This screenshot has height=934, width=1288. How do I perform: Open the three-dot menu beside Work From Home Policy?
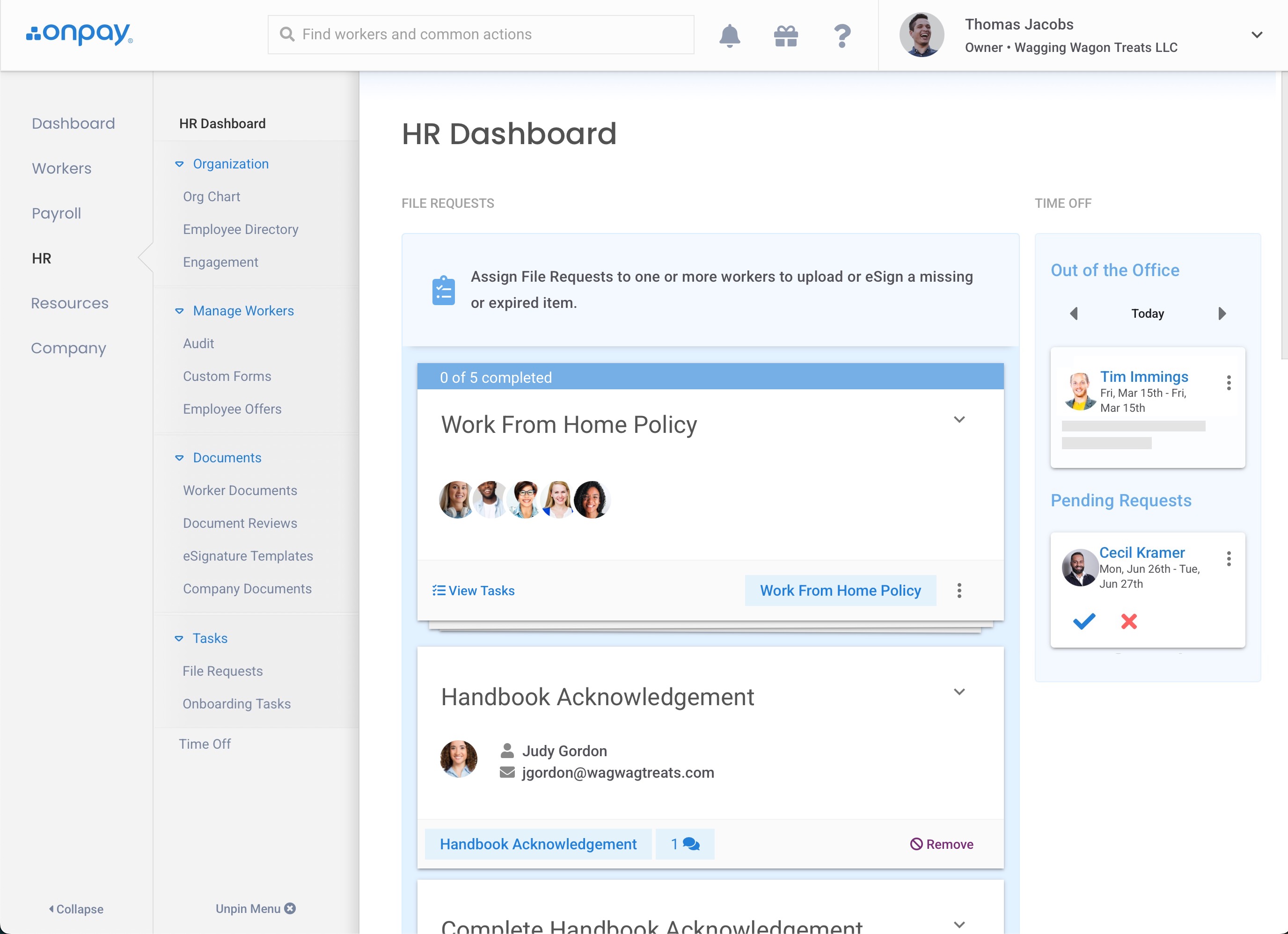pos(959,591)
